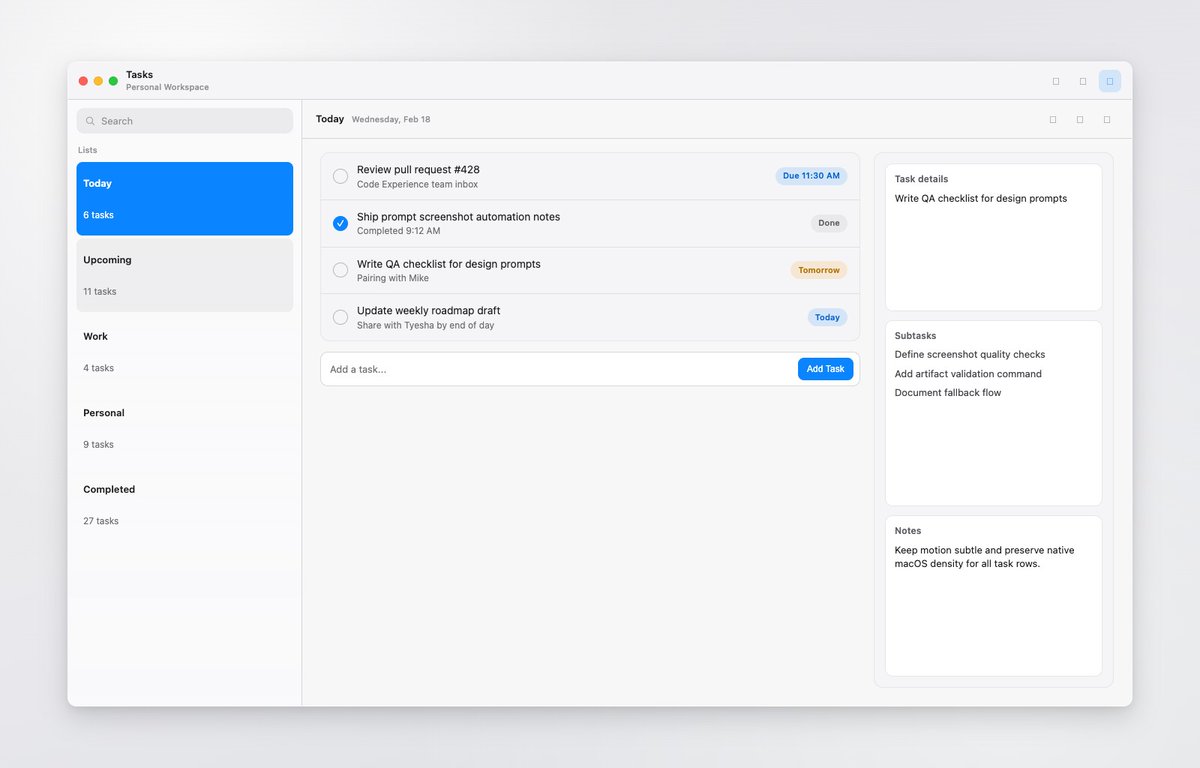Select Ship prompt screenshot automation notes row
This screenshot has height=768, width=1200.
pyautogui.click(x=590, y=223)
